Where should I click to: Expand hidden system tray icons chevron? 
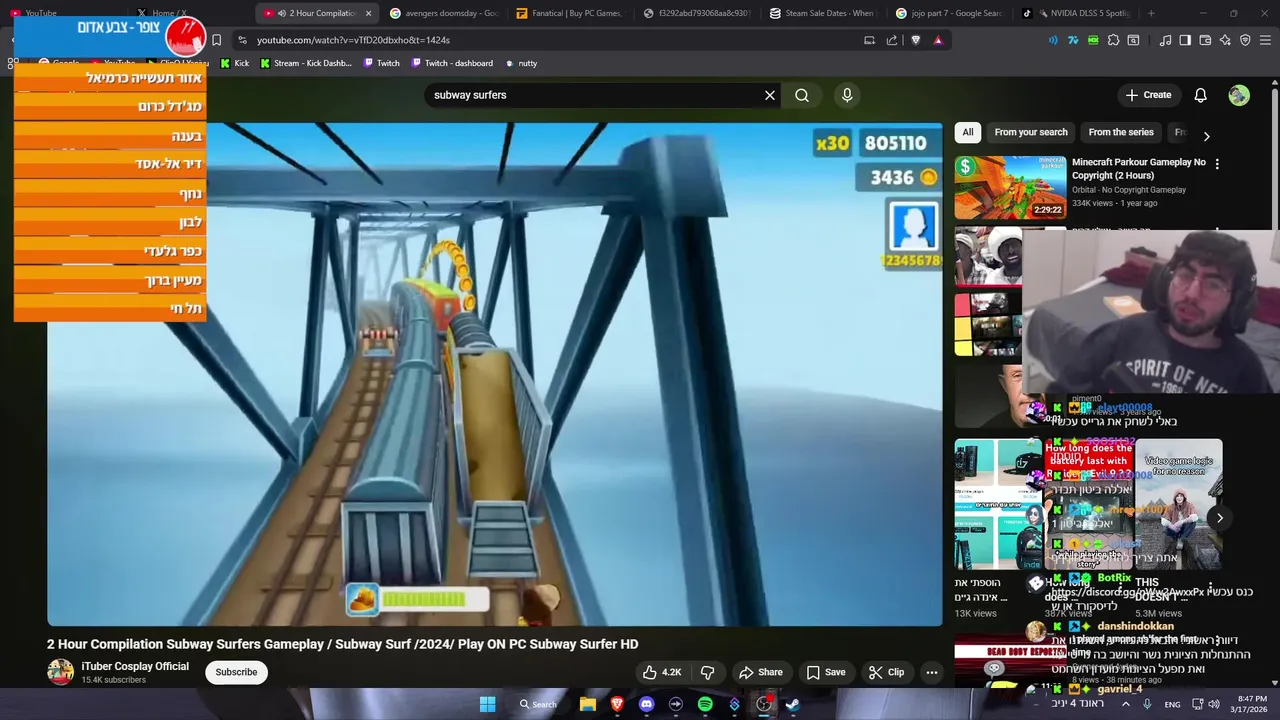click(x=1125, y=704)
